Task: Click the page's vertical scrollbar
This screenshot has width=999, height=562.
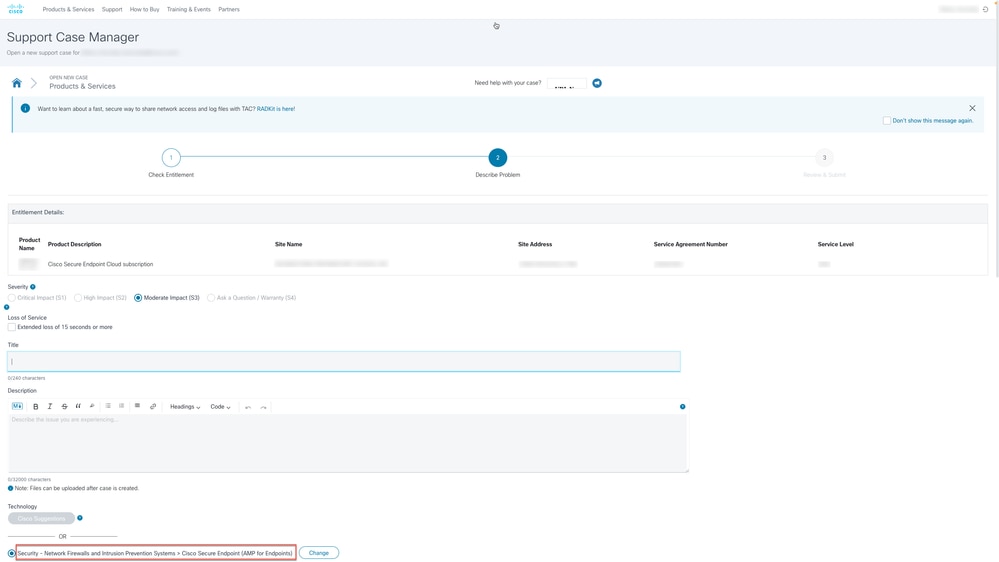Action: click(996, 147)
